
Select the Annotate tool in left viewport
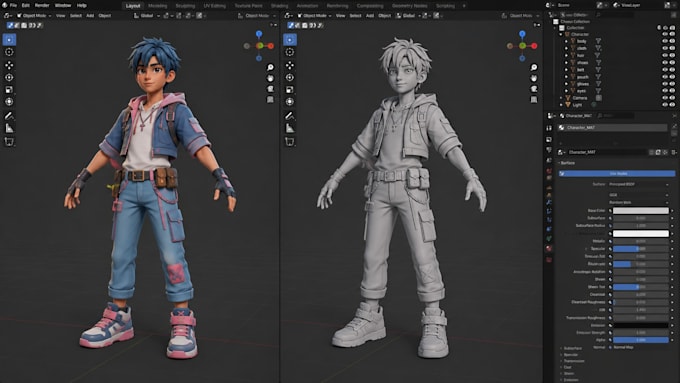click(9, 116)
